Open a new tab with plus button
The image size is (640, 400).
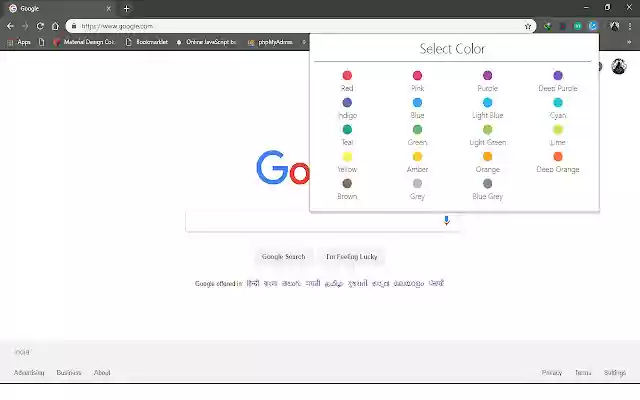click(x=127, y=8)
